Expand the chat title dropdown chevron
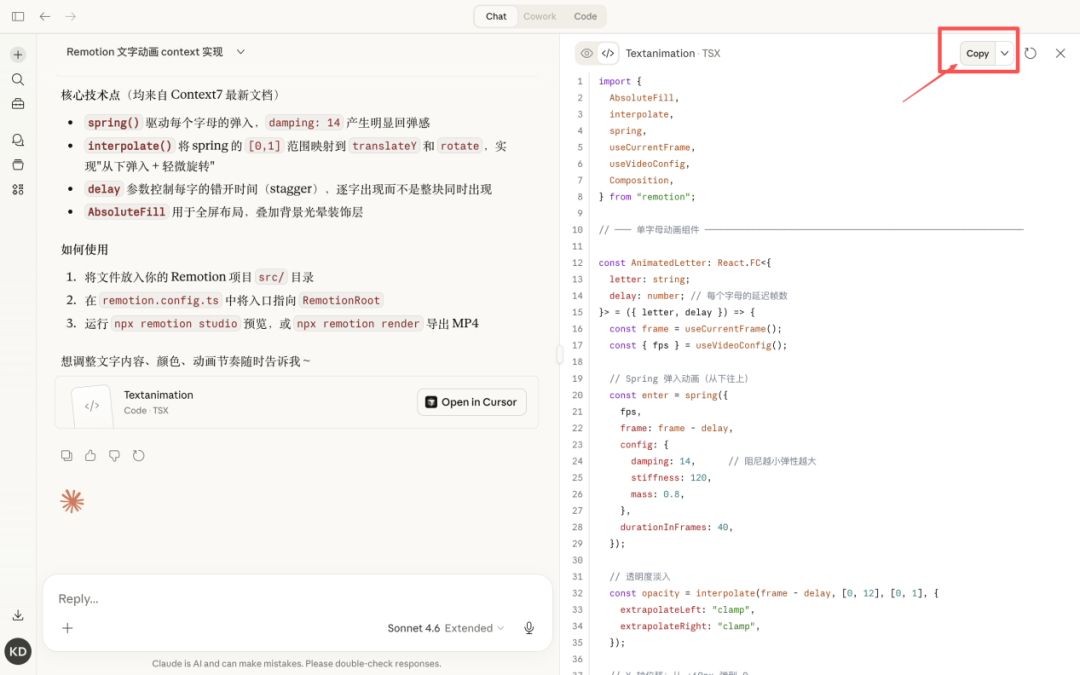The height and width of the screenshot is (675, 1080). (240, 52)
